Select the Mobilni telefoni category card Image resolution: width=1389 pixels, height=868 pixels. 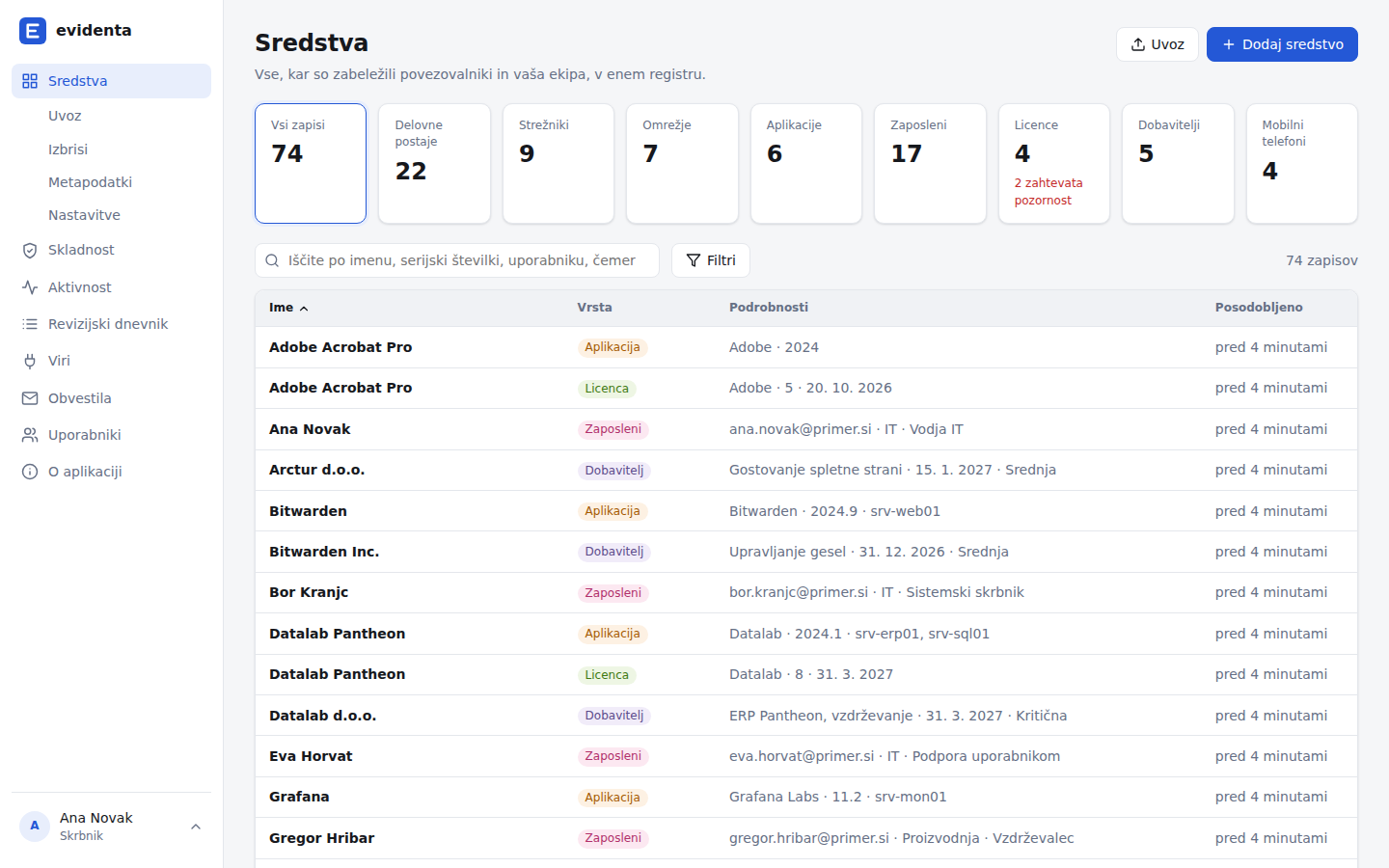click(x=1302, y=163)
